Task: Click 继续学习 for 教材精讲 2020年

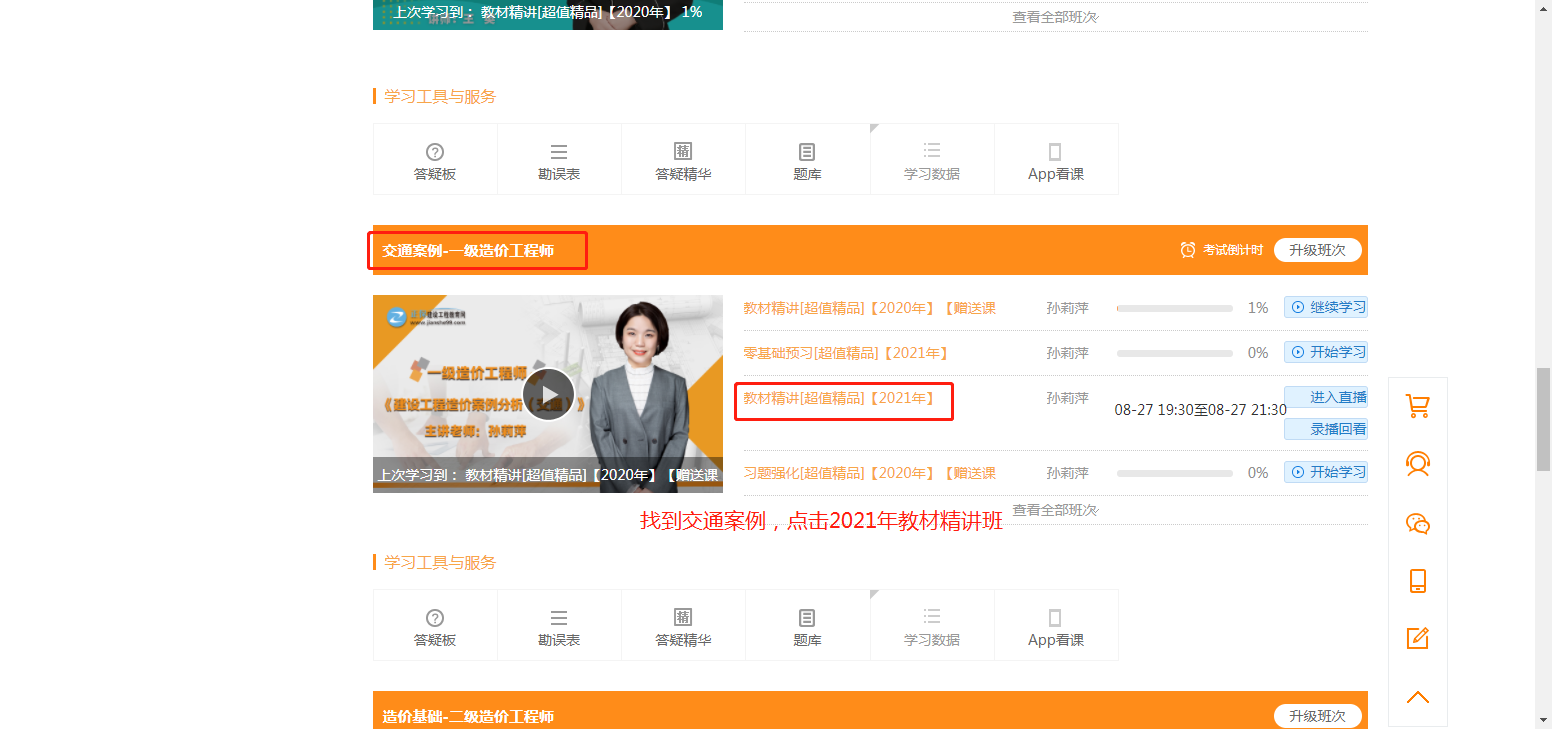Action: click(1326, 307)
